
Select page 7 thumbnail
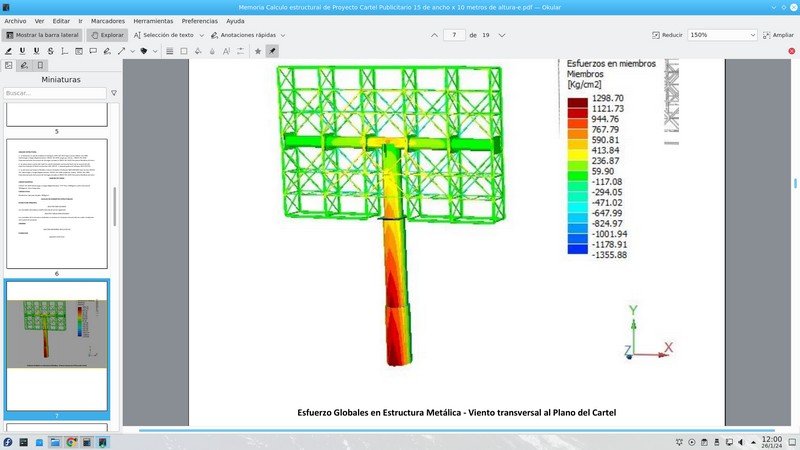pyautogui.click(x=57, y=345)
